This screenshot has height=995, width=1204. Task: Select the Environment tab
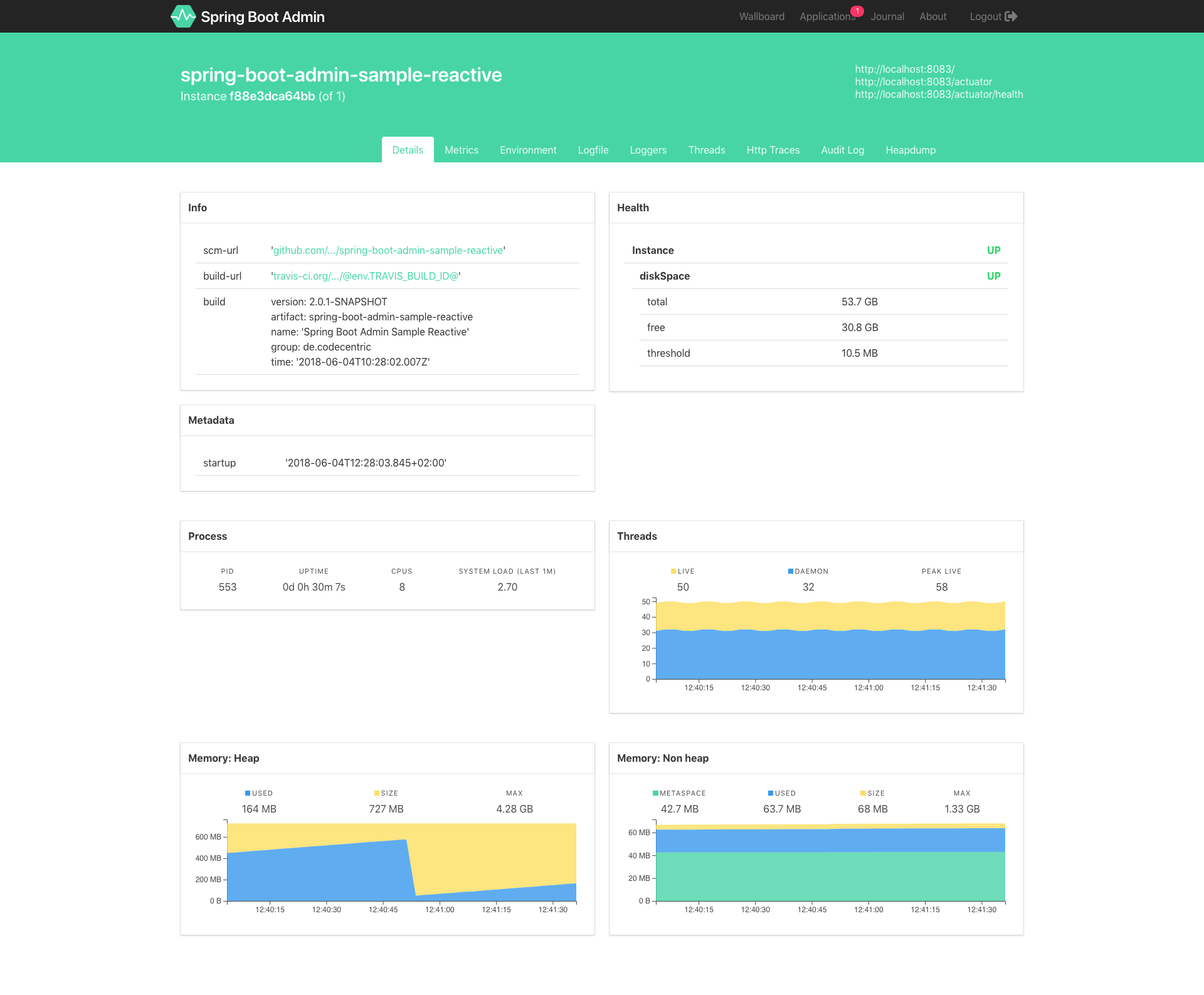tap(528, 150)
